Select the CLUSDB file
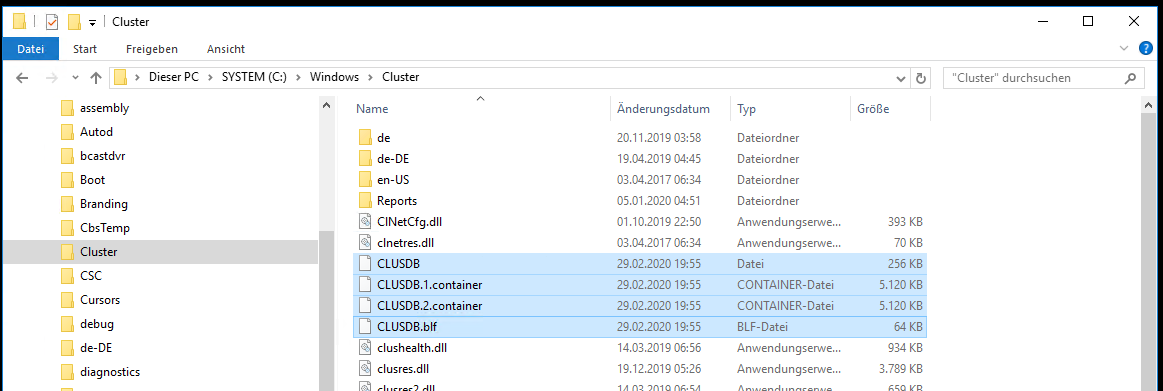Viewport: 1163px width, 391px height. click(639, 263)
